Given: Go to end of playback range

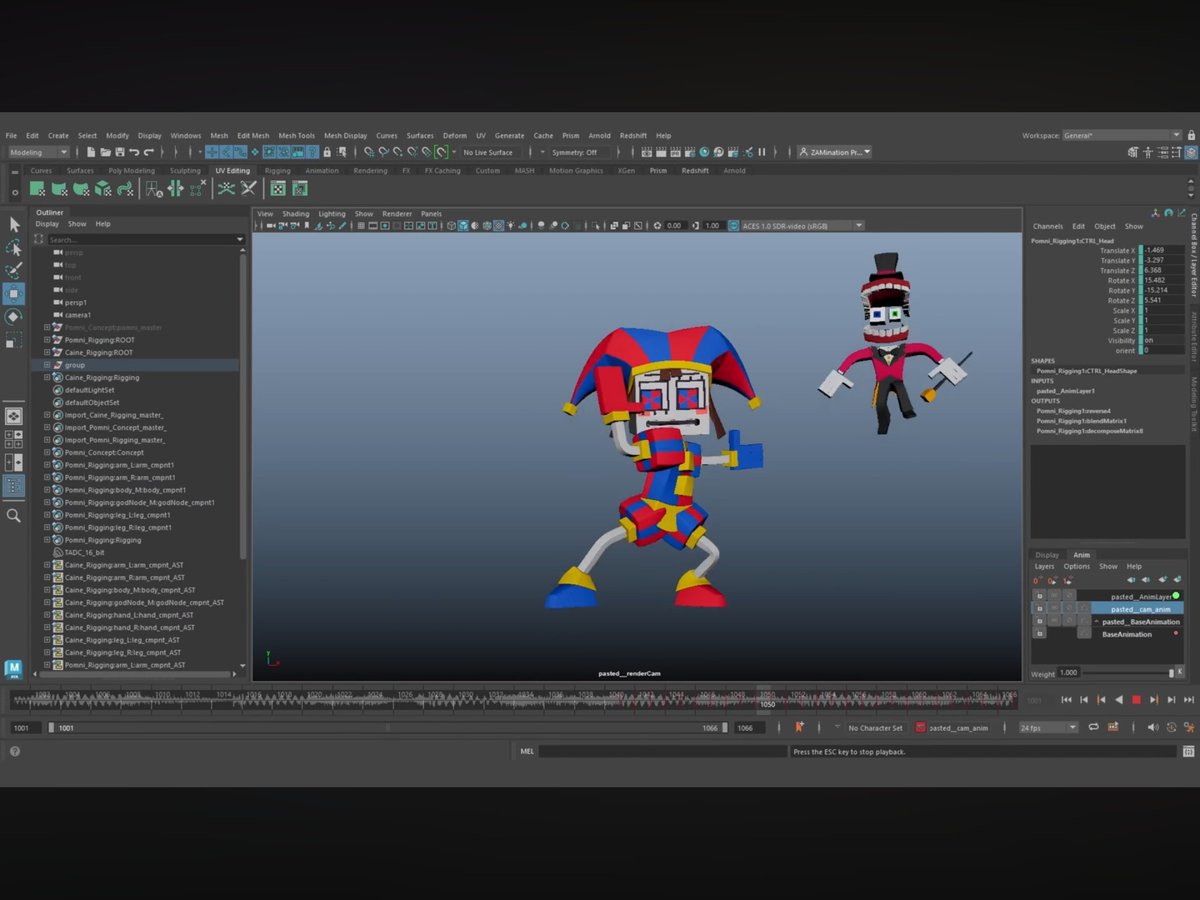Looking at the screenshot, I should [1189, 700].
